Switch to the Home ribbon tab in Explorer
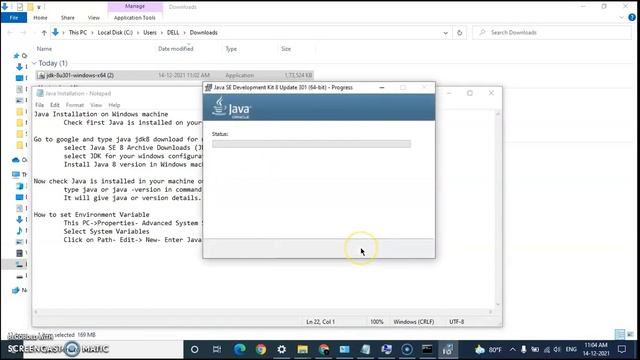Image resolution: width=640 pixels, height=360 pixels. click(x=40, y=18)
